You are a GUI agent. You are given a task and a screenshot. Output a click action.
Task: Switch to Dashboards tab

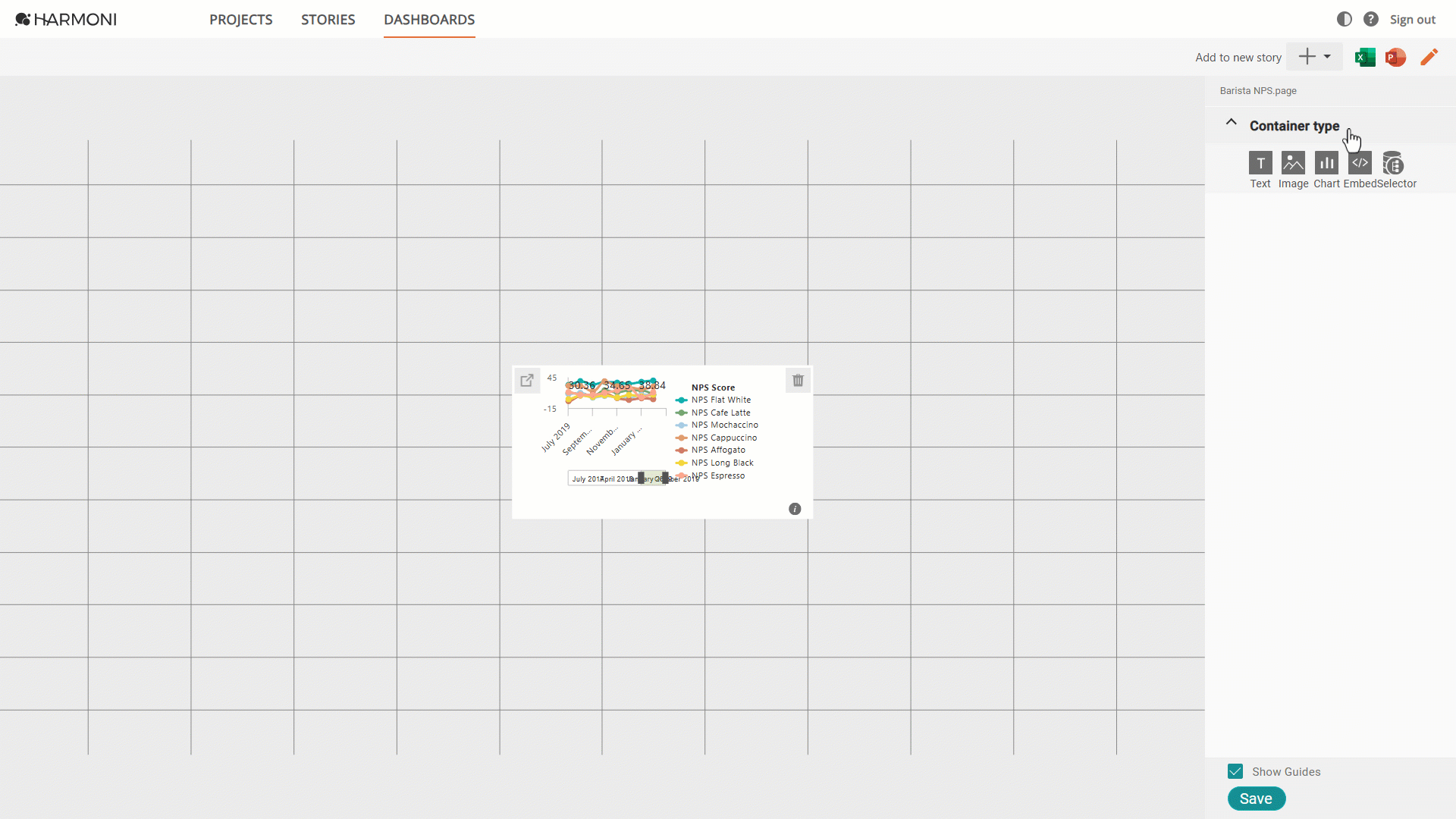429,20
